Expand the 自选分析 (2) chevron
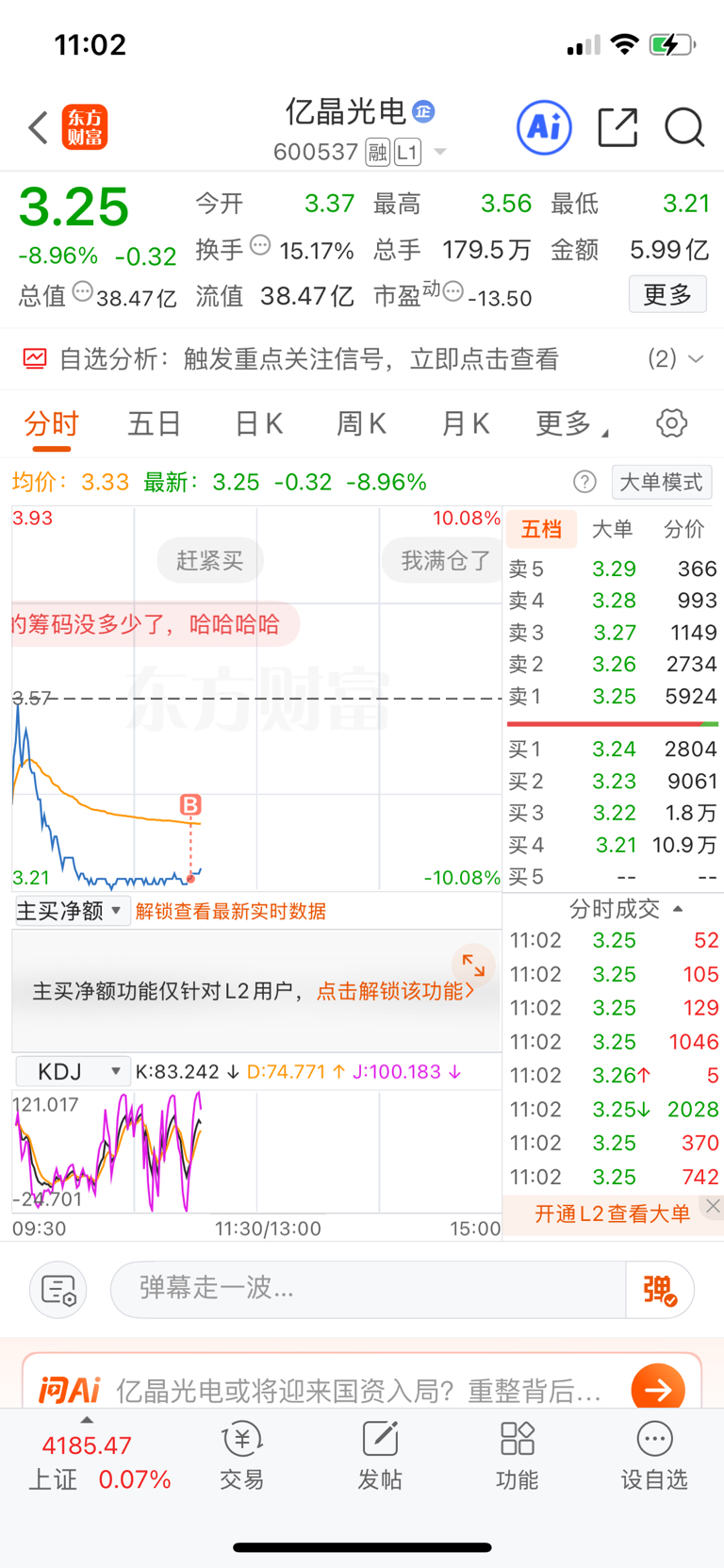The image size is (724, 1568). pyautogui.click(x=696, y=358)
